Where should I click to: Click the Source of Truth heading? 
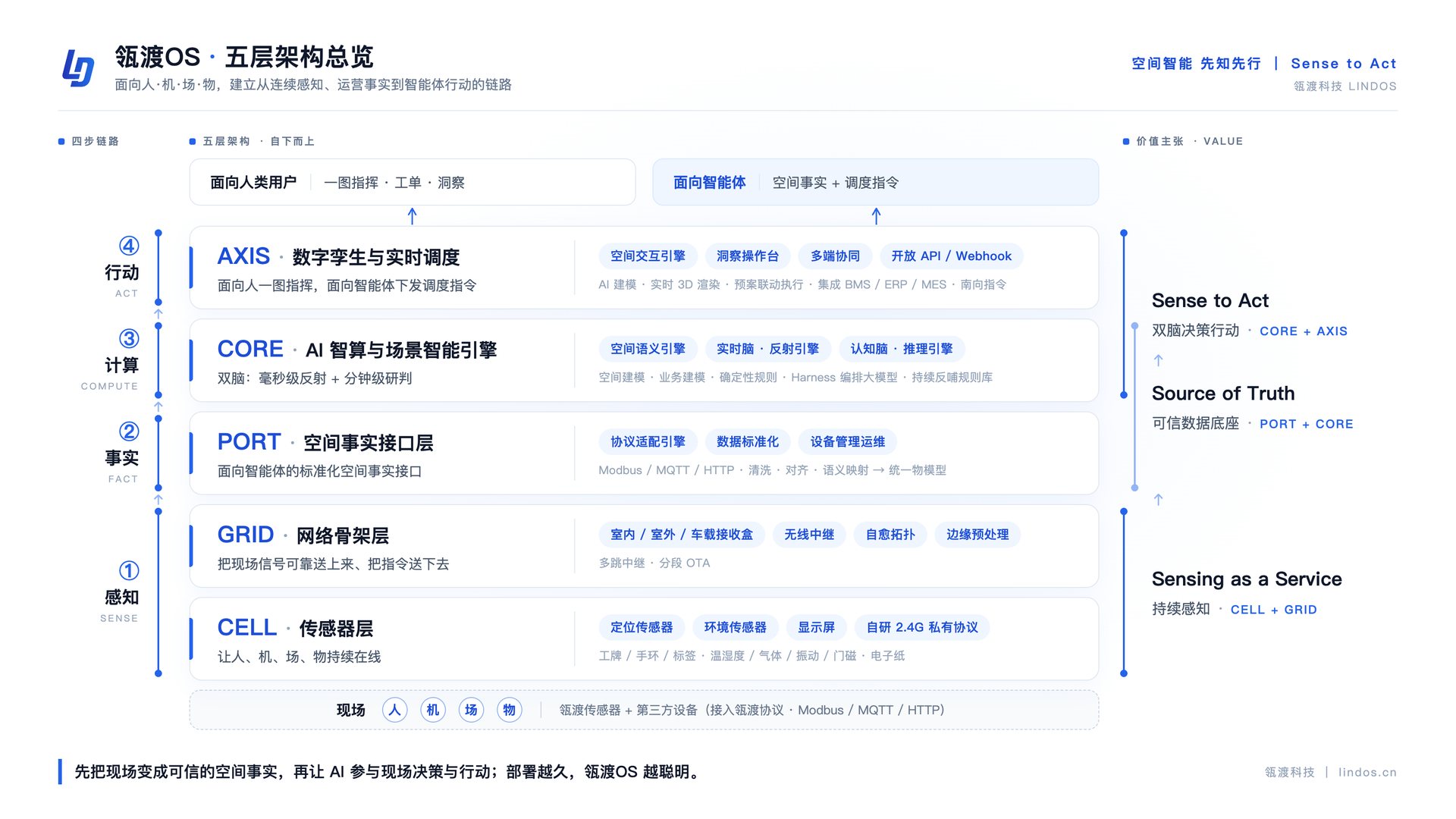point(1223,393)
